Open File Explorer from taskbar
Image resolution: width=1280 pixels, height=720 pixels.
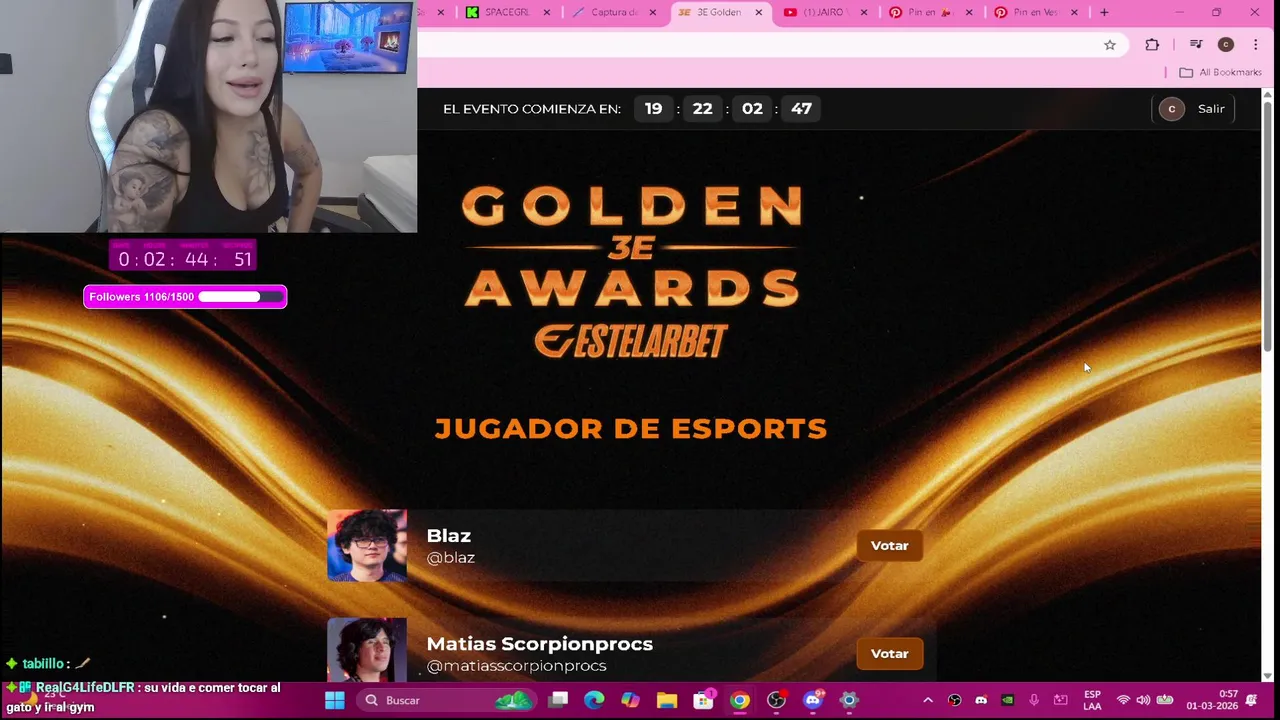pos(667,700)
